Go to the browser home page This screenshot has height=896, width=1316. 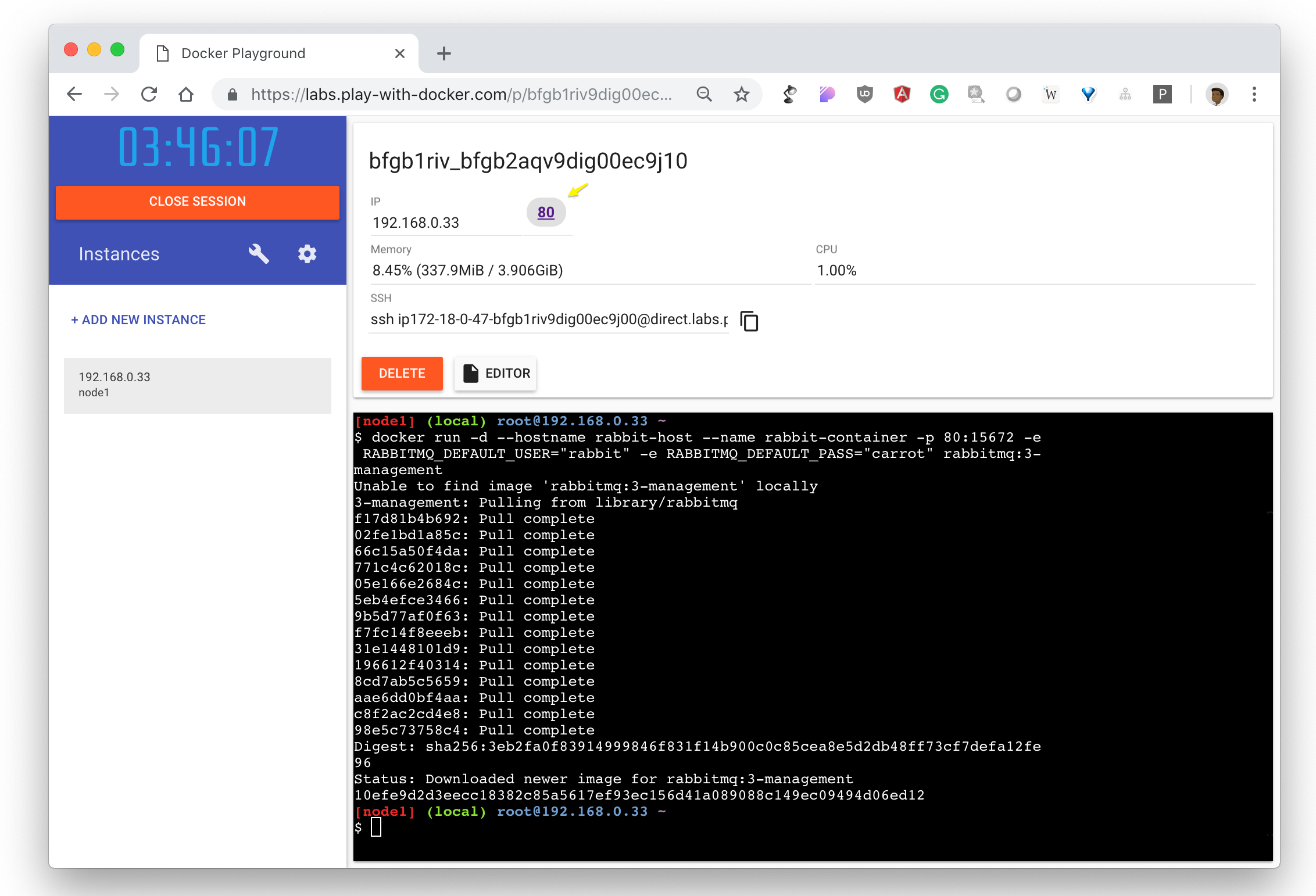tap(186, 94)
